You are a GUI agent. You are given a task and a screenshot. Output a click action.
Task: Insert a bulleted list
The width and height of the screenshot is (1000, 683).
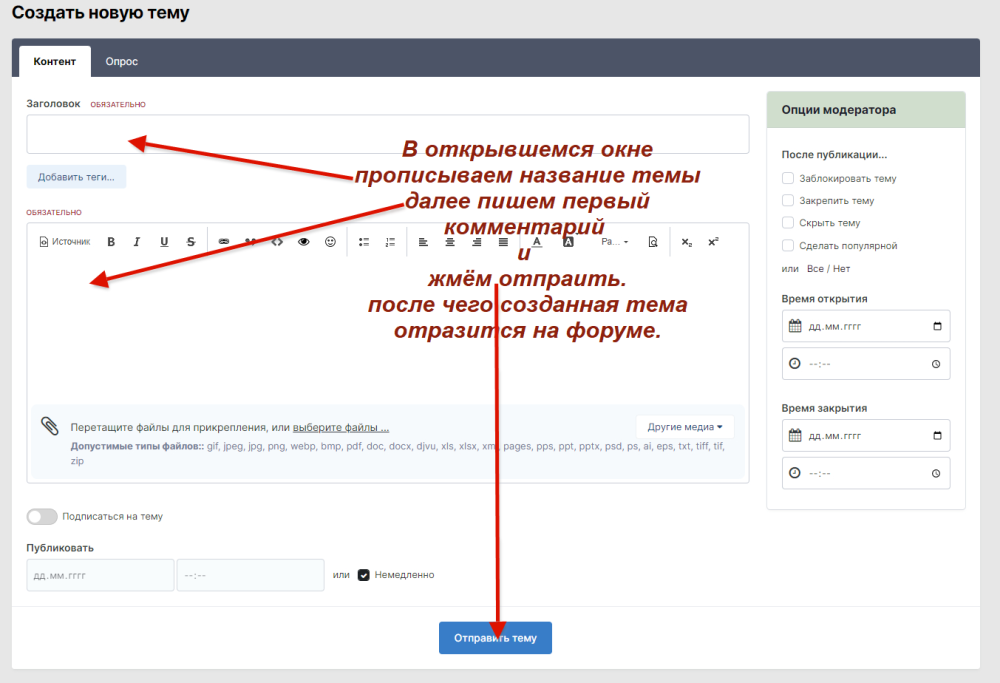pos(364,242)
